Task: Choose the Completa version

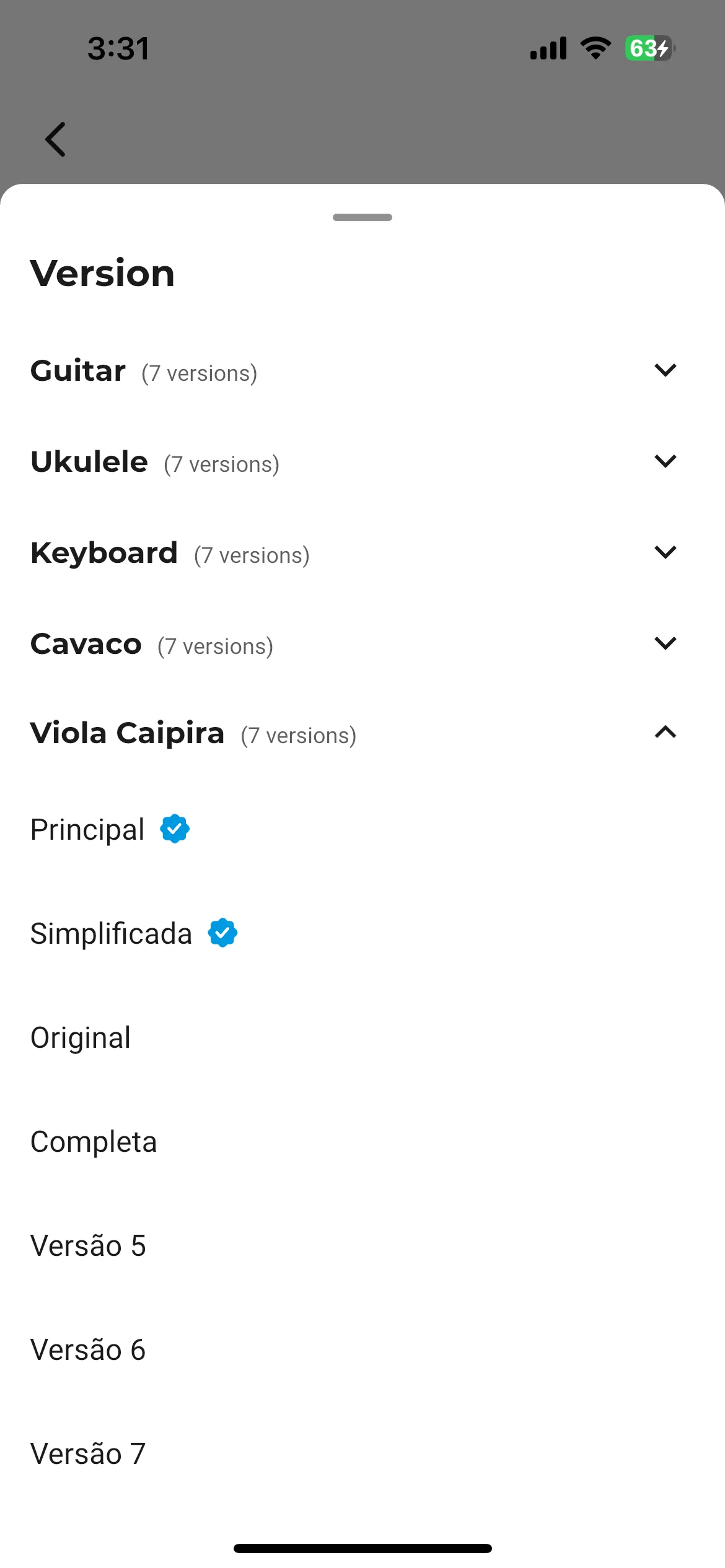Action: coord(362,1141)
